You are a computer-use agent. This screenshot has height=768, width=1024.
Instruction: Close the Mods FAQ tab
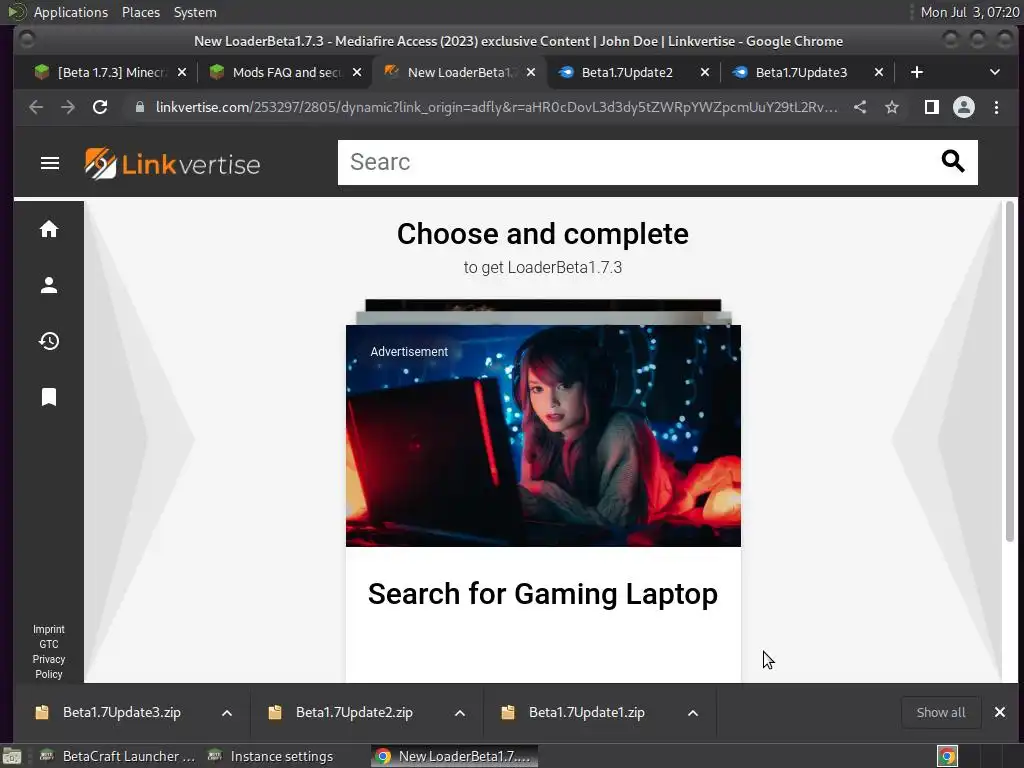point(357,72)
